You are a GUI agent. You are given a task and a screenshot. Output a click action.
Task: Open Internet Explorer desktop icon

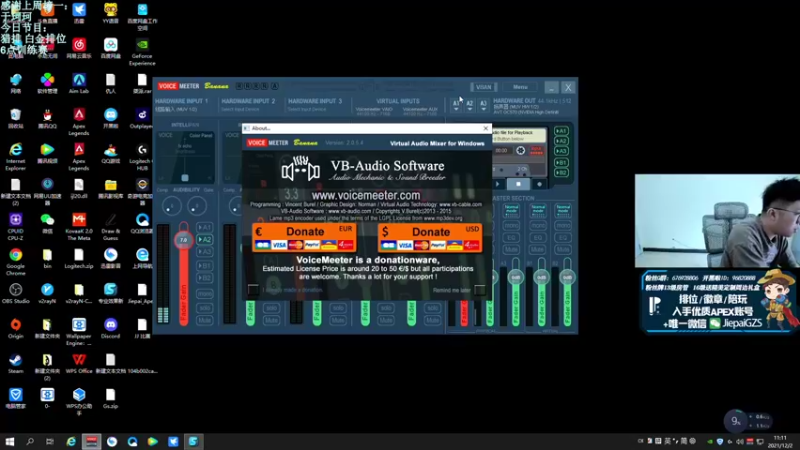click(15, 157)
